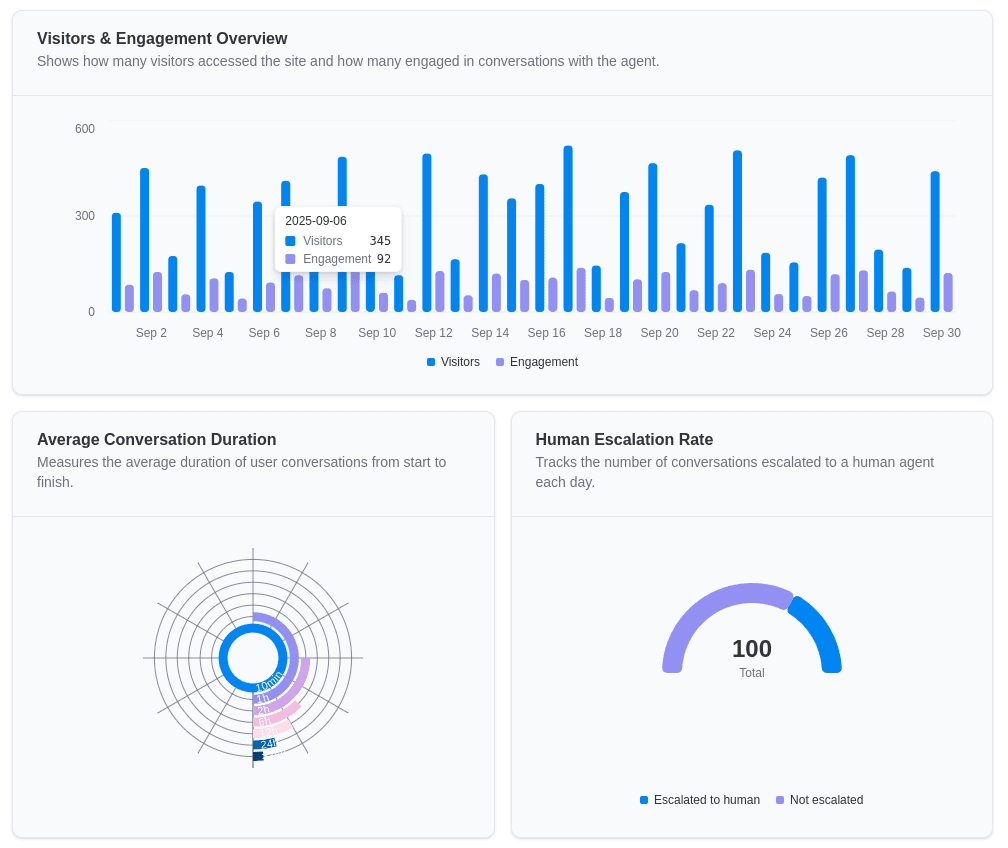Hide the Escalated to human legend item

[x=699, y=800]
